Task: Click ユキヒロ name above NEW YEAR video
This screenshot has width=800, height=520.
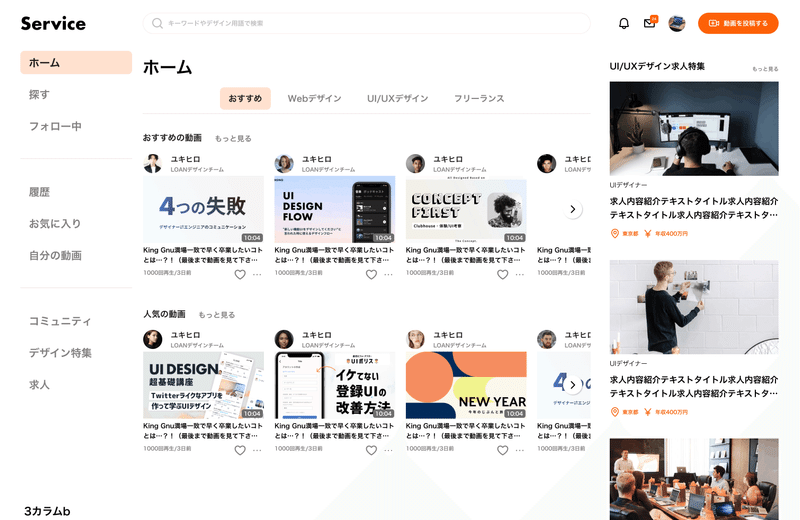Action: pos(448,335)
